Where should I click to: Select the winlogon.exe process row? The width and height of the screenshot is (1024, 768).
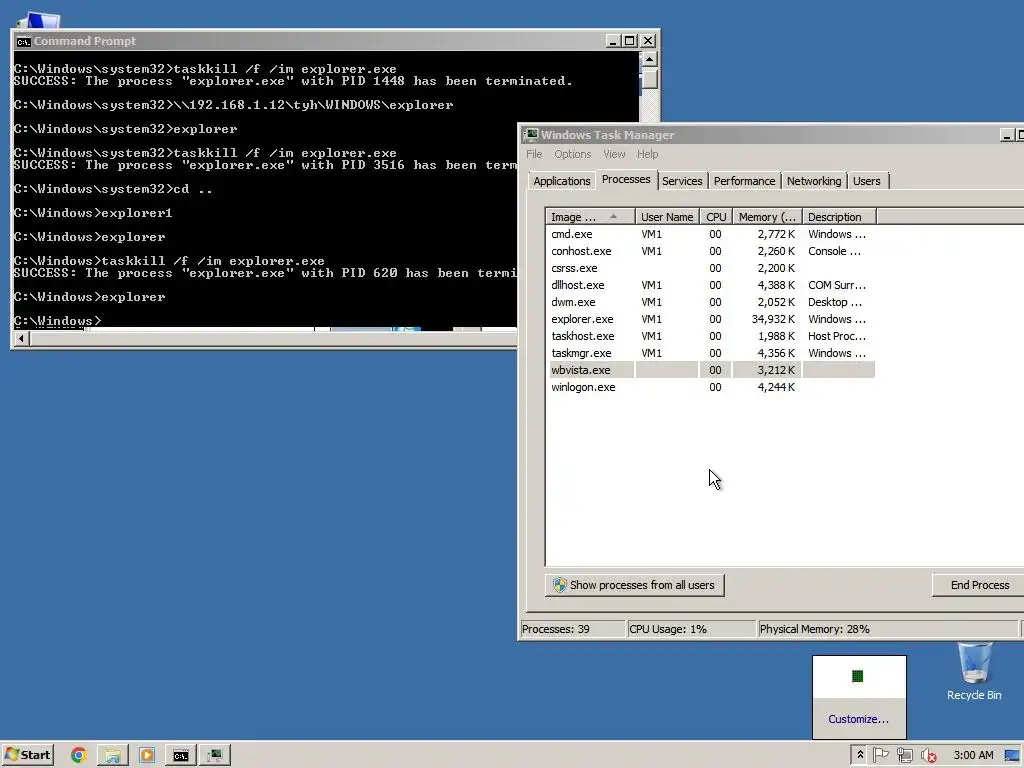[712, 387]
